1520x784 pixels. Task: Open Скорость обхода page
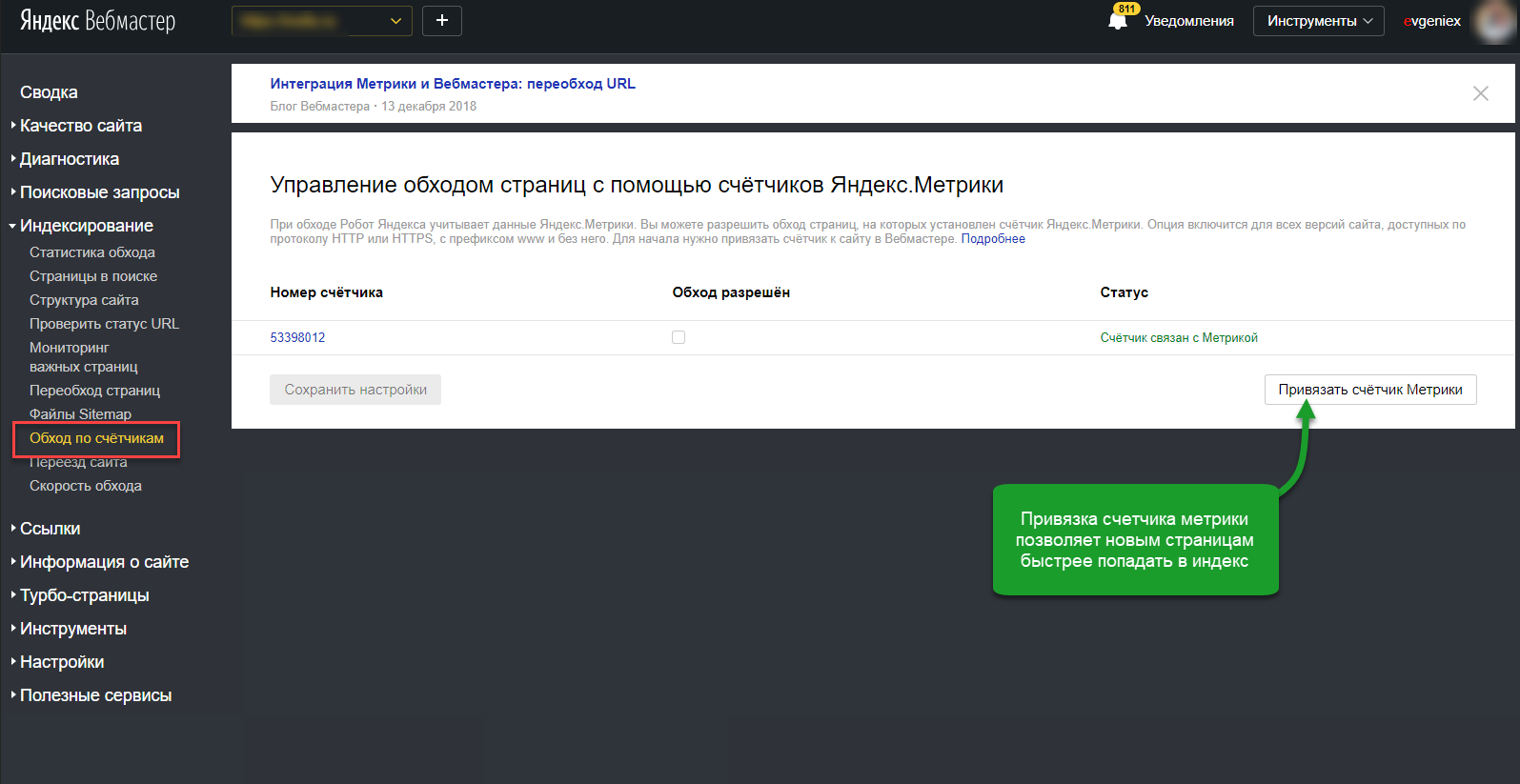point(86,486)
